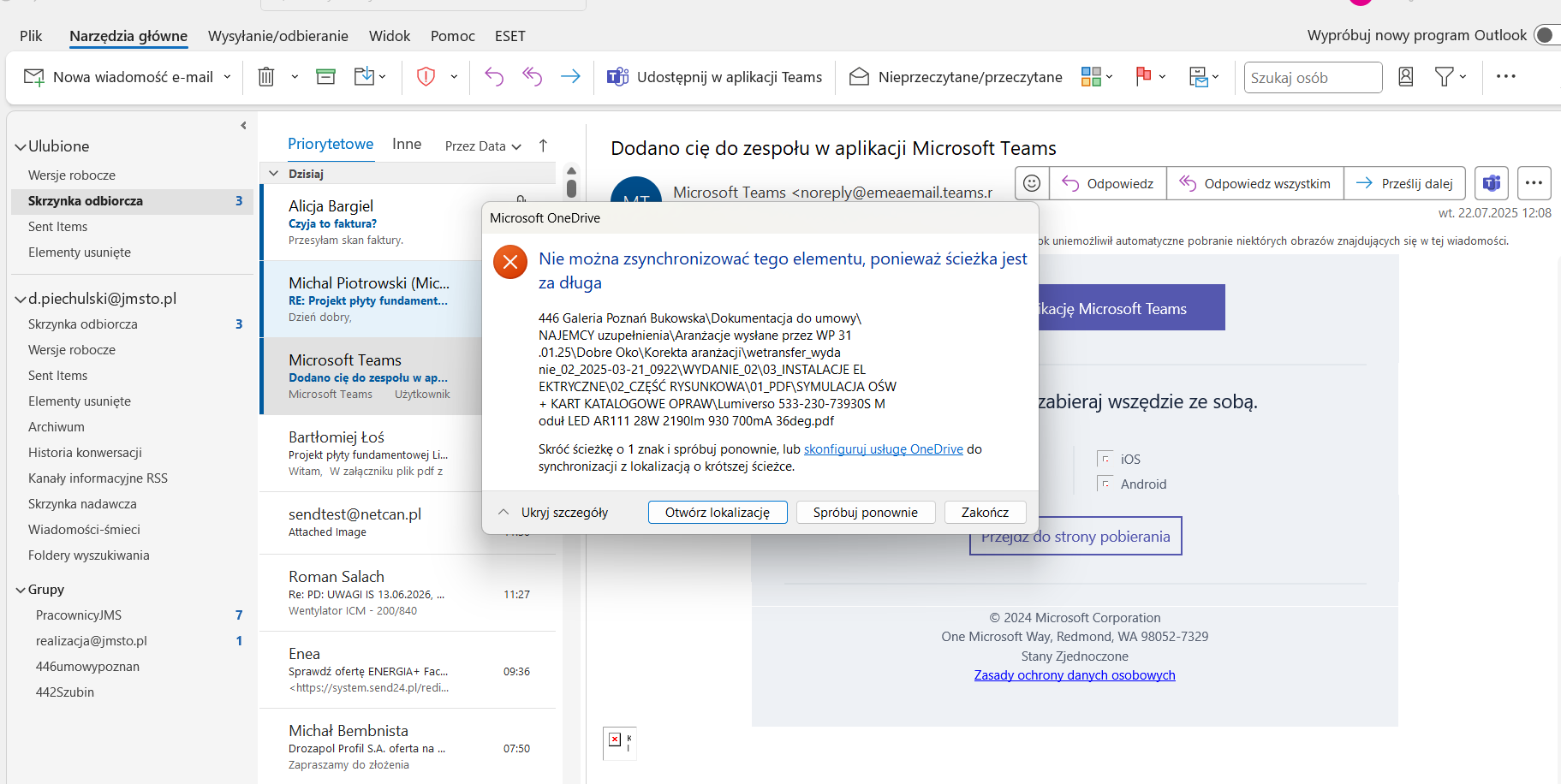Click Zakończ button in the dialog

[985, 513]
